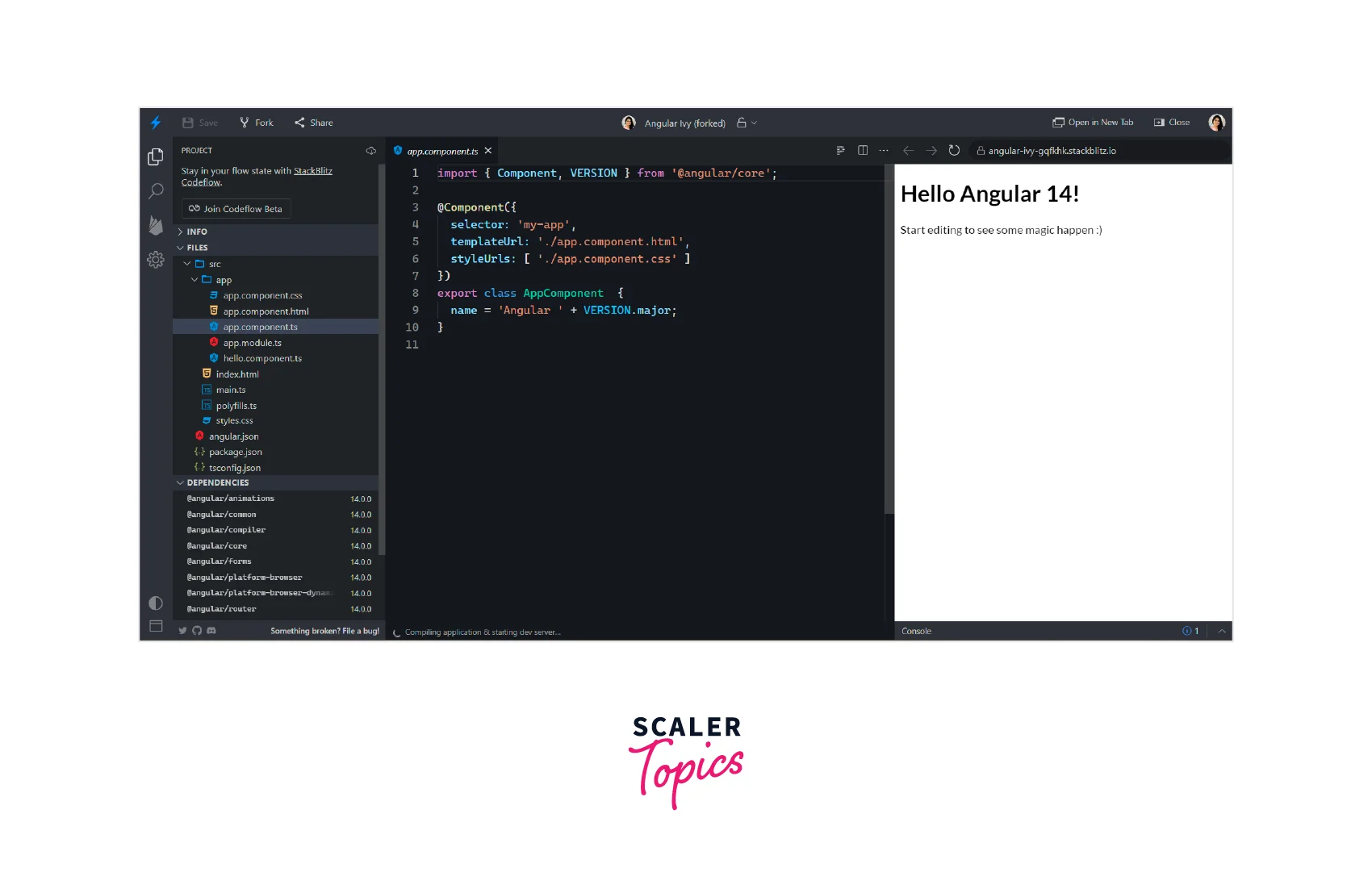Collapse the DEPENDENCIES section
This screenshot has height=889, width=1372.
coord(217,483)
